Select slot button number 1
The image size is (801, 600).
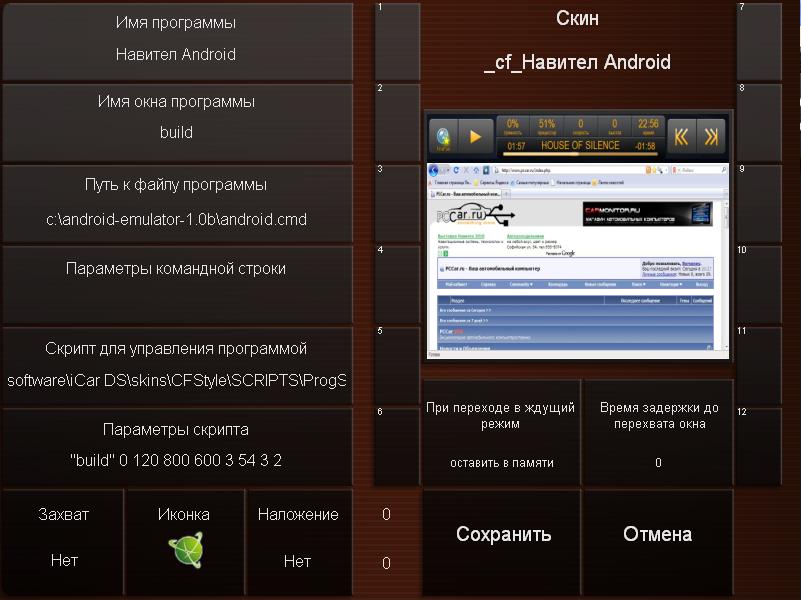397,41
